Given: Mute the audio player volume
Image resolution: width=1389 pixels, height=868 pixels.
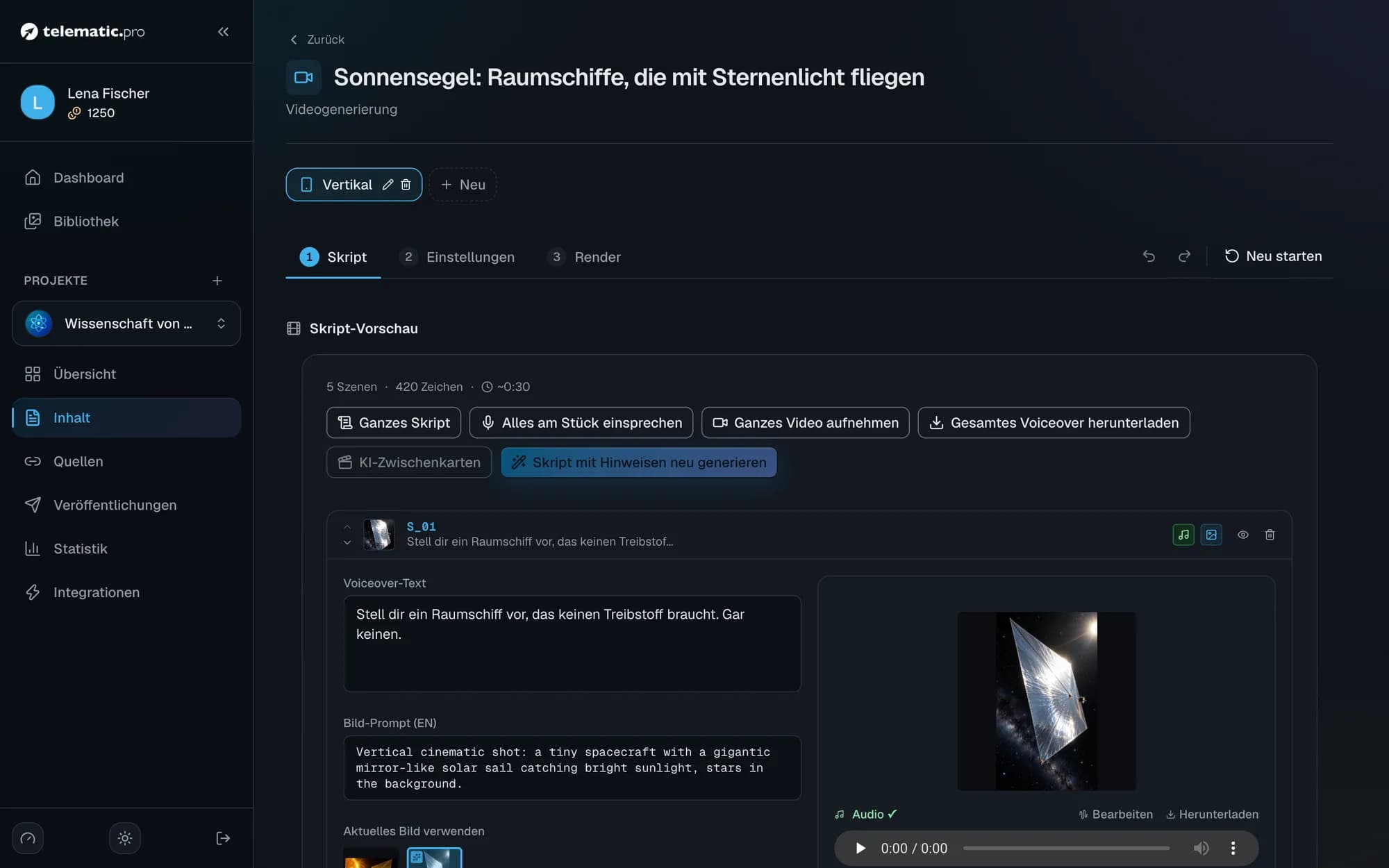Looking at the screenshot, I should coord(1201,848).
